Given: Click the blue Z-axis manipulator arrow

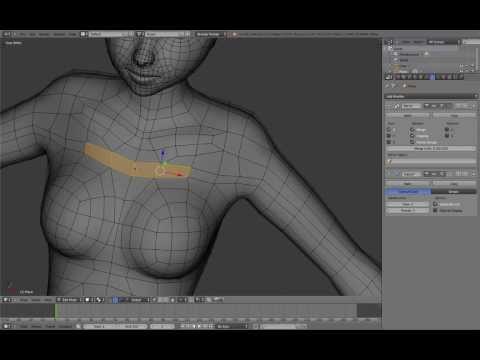Looking at the screenshot, I should coord(163,154).
